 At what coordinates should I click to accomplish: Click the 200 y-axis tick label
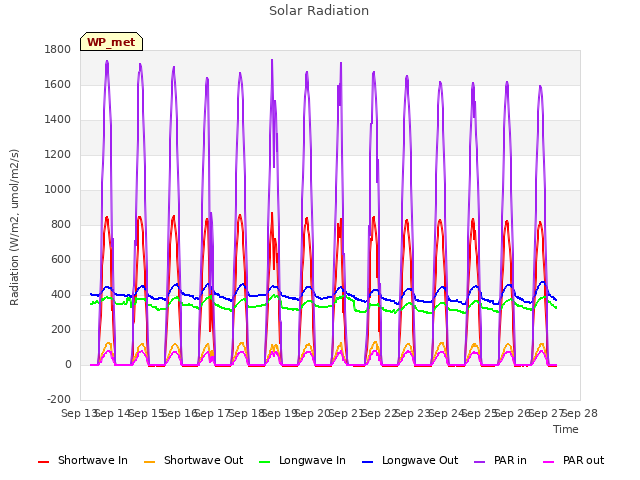pyautogui.click(x=61, y=330)
